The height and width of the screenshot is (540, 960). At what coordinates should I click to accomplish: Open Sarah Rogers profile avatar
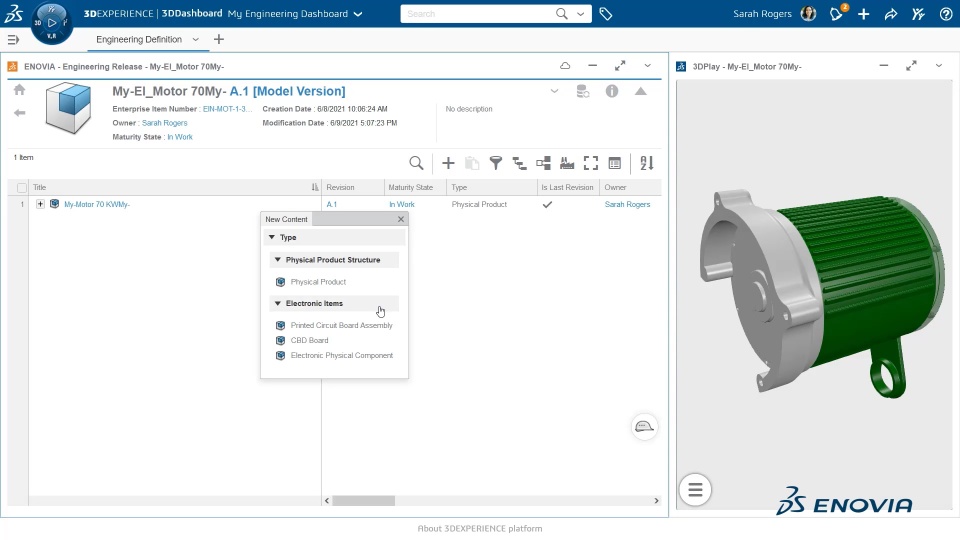[x=808, y=13]
